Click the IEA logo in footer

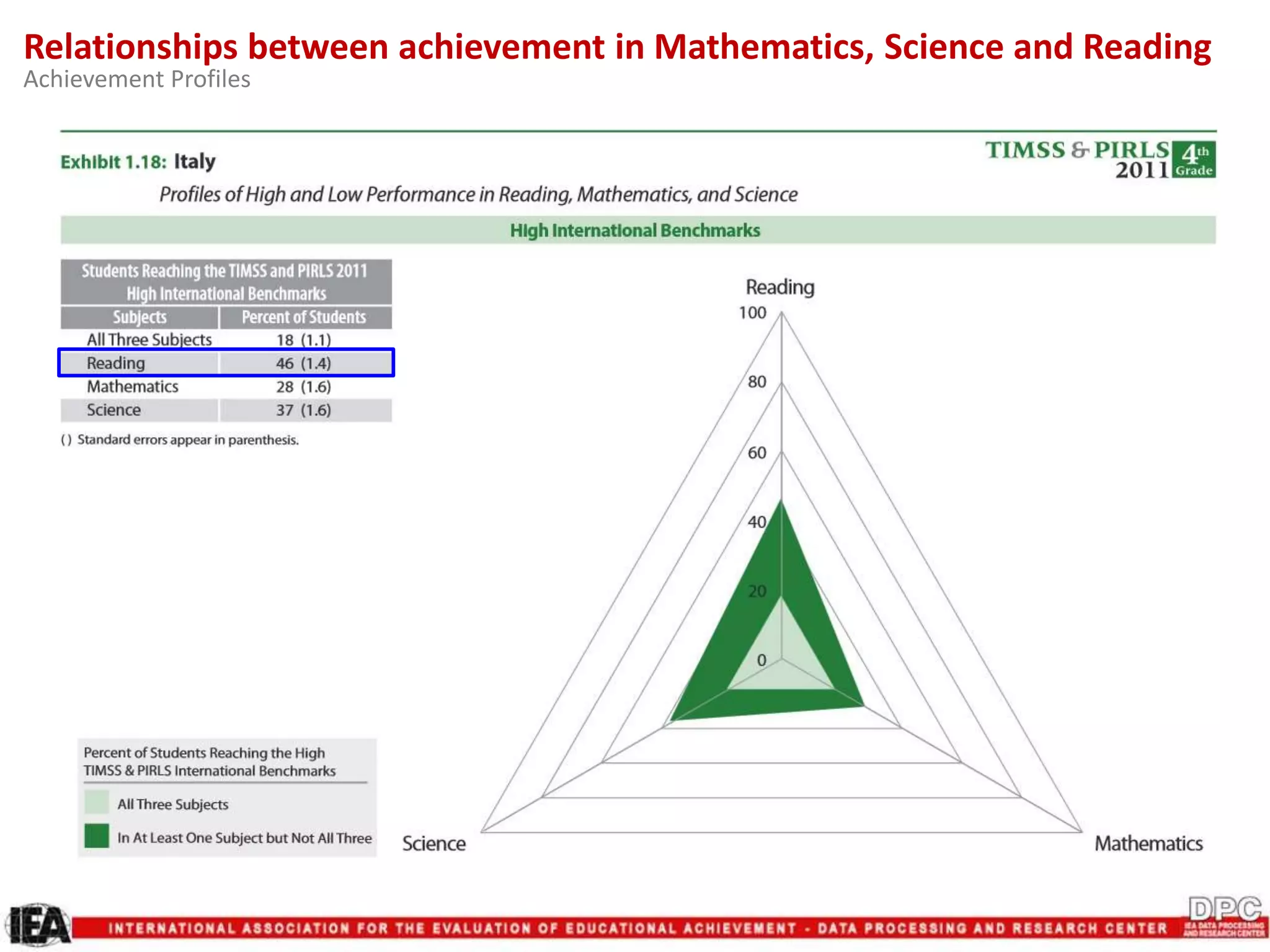pos(38,925)
